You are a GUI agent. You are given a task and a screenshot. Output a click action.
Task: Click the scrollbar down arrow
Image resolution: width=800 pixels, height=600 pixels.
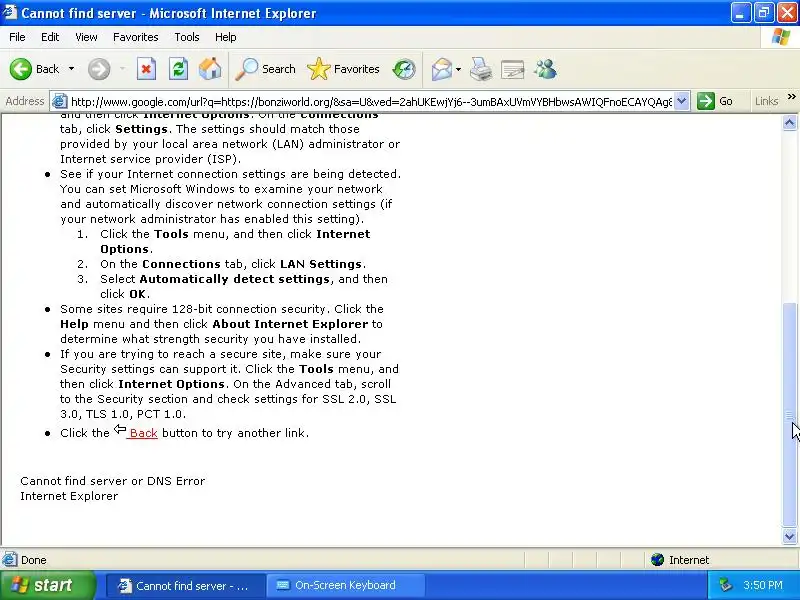pyautogui.click(x=789, y=536)
